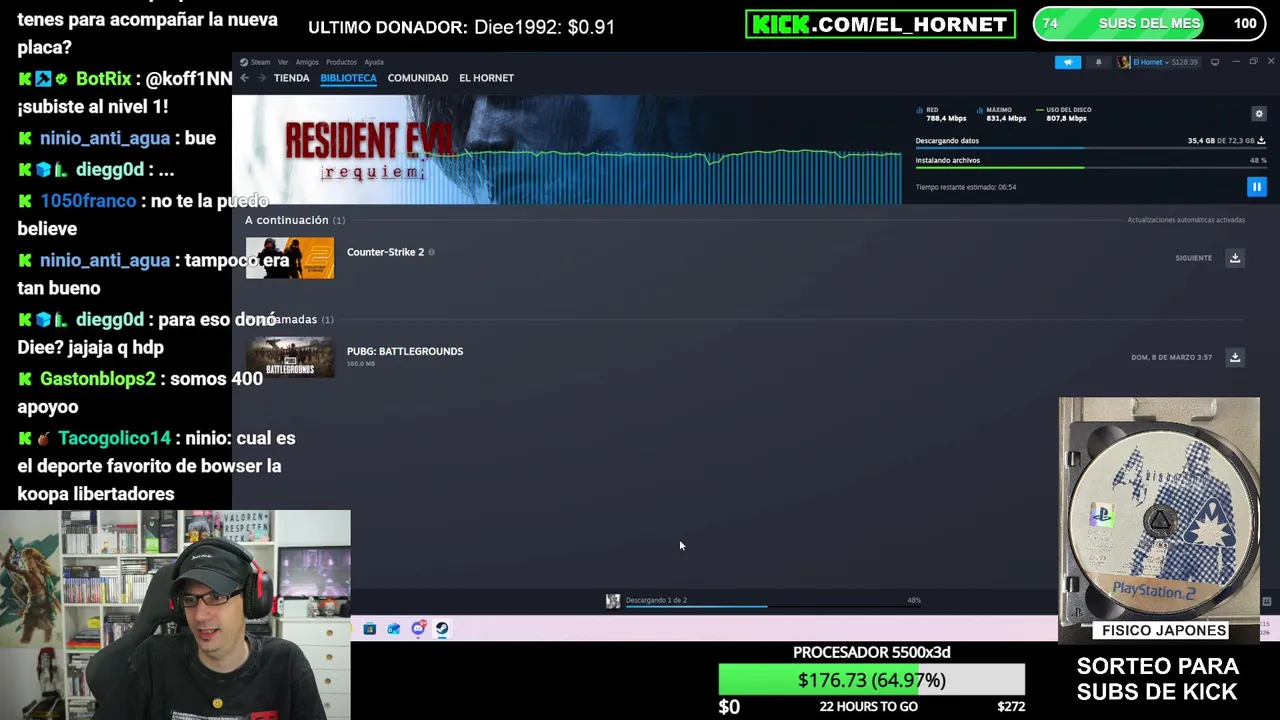Click the DOM, 8 DE MARZO 3:57 schedule text
Image resolution: width=1280 pixels, height=720 pixels.
[x=1171, y=357]
